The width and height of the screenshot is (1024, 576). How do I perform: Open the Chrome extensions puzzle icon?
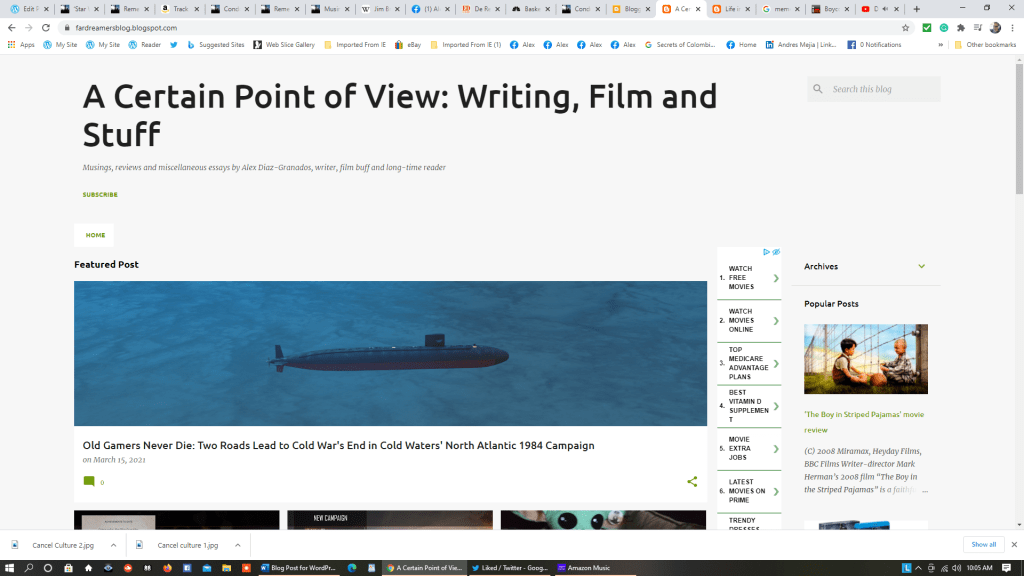pos(961,28)
